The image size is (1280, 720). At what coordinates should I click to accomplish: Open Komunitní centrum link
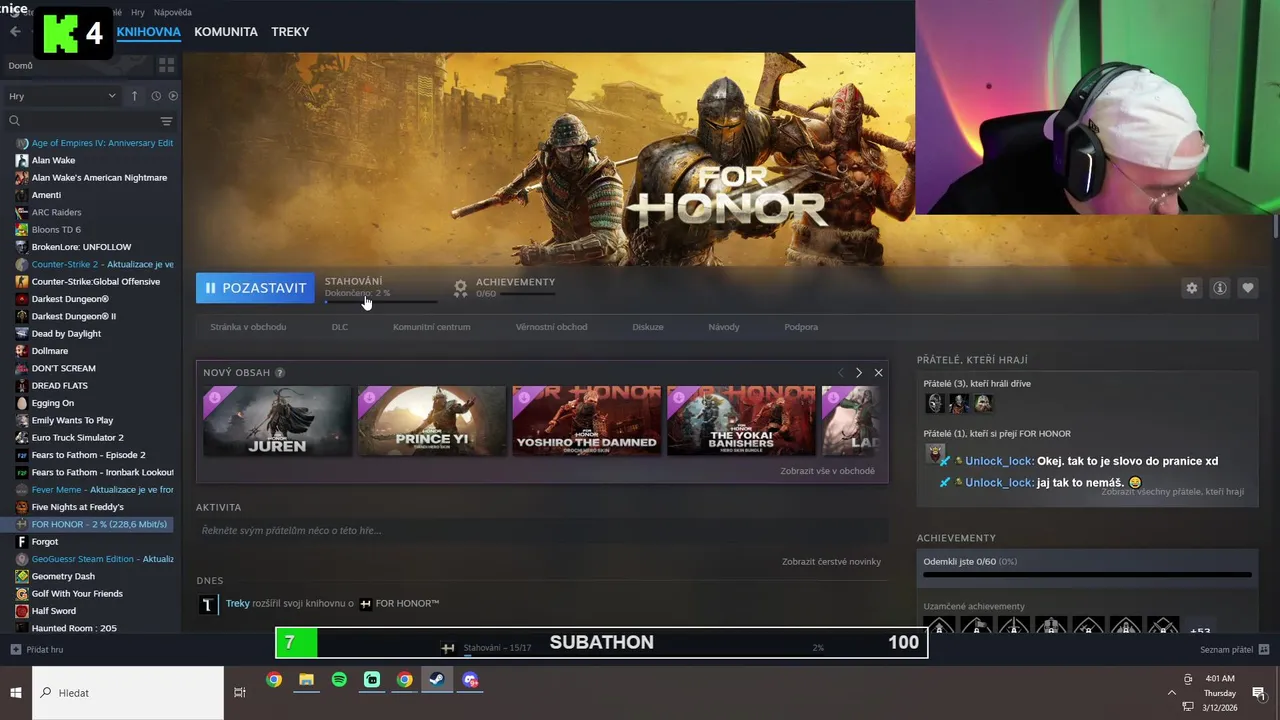click(431, 327)
